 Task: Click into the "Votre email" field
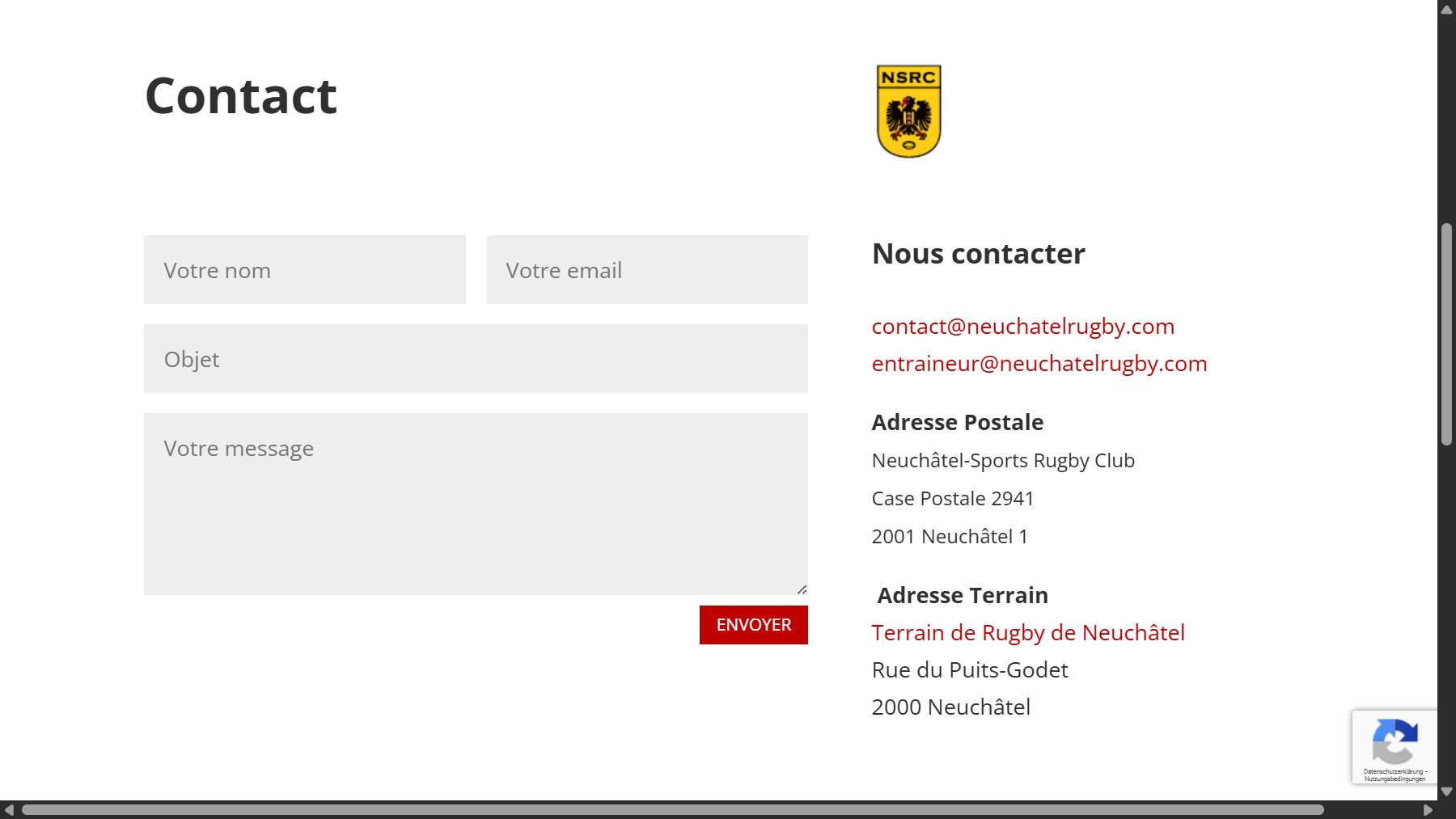click(647, 270)
